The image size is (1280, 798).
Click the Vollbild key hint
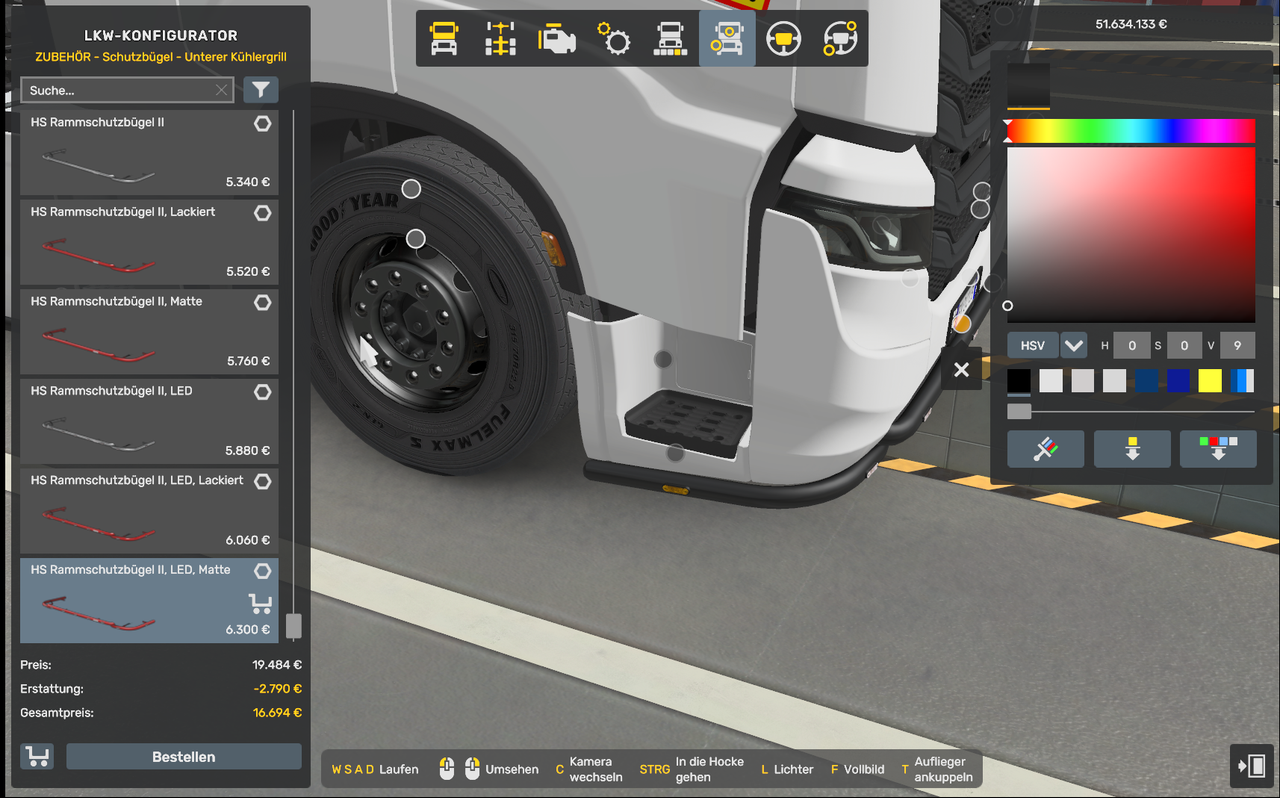tap(857, 769)
